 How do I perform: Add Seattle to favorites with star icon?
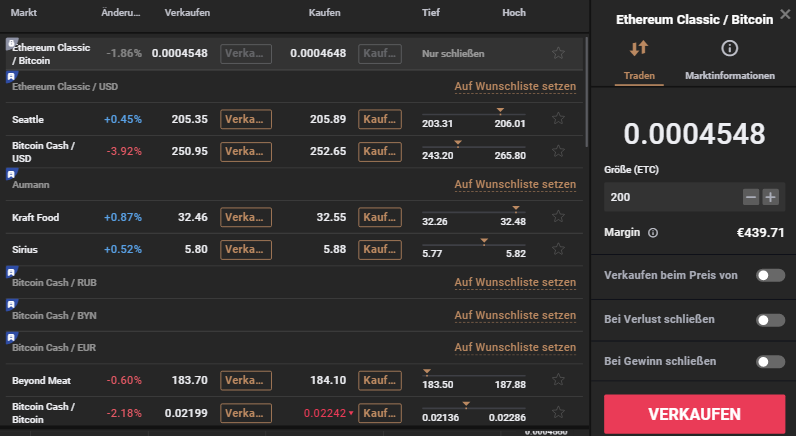coord(558,120)
